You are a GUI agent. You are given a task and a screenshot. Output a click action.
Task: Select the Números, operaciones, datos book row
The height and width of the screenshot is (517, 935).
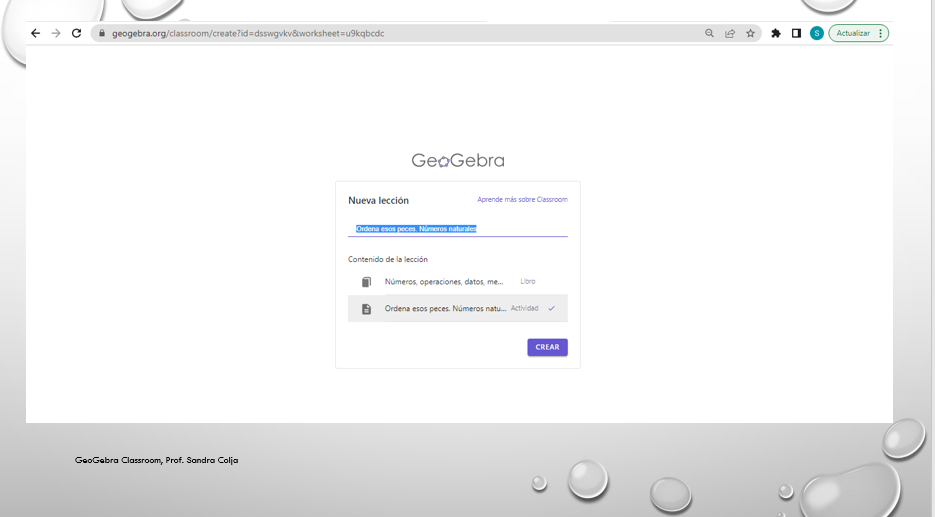click(x=458, y=281)
